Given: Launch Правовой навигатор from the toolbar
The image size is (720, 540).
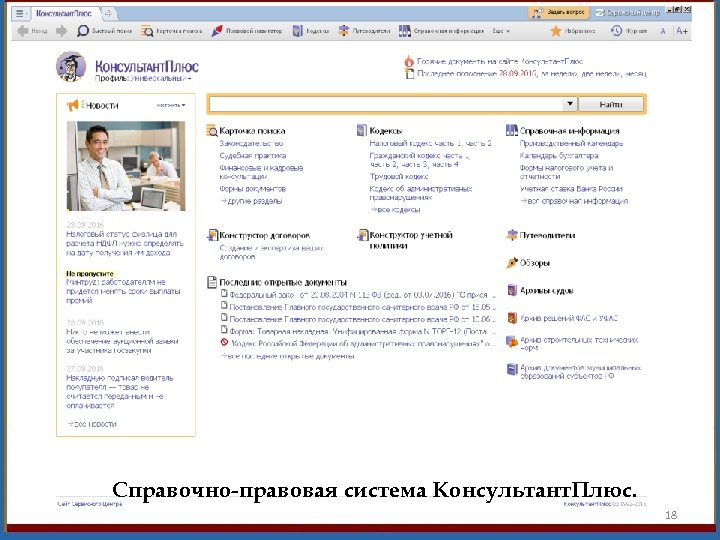Looking at the screenshot, I should [x=247, y=31].
